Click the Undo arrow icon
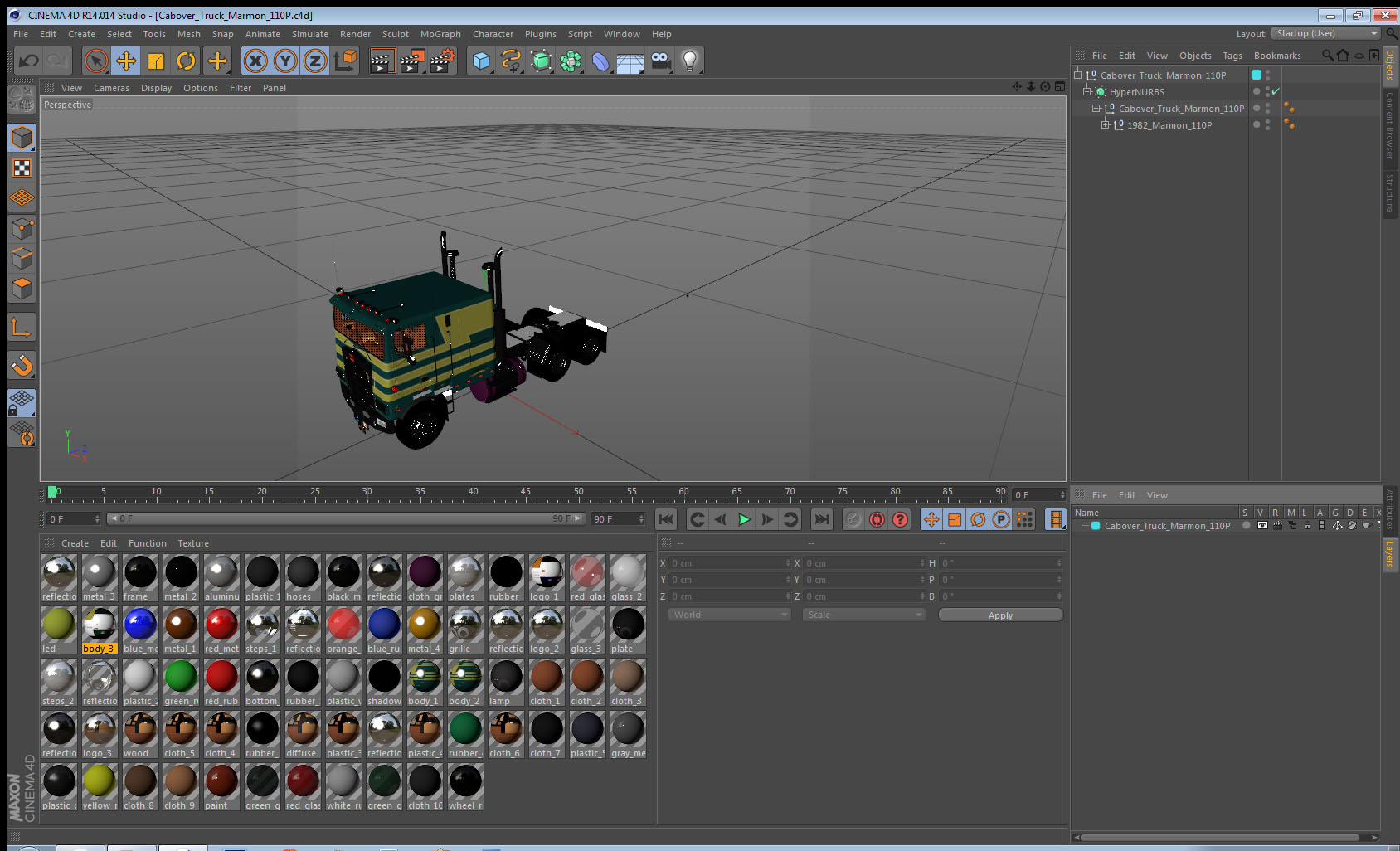The width and height of the screenshot is (1400, 851). (29, 61)
